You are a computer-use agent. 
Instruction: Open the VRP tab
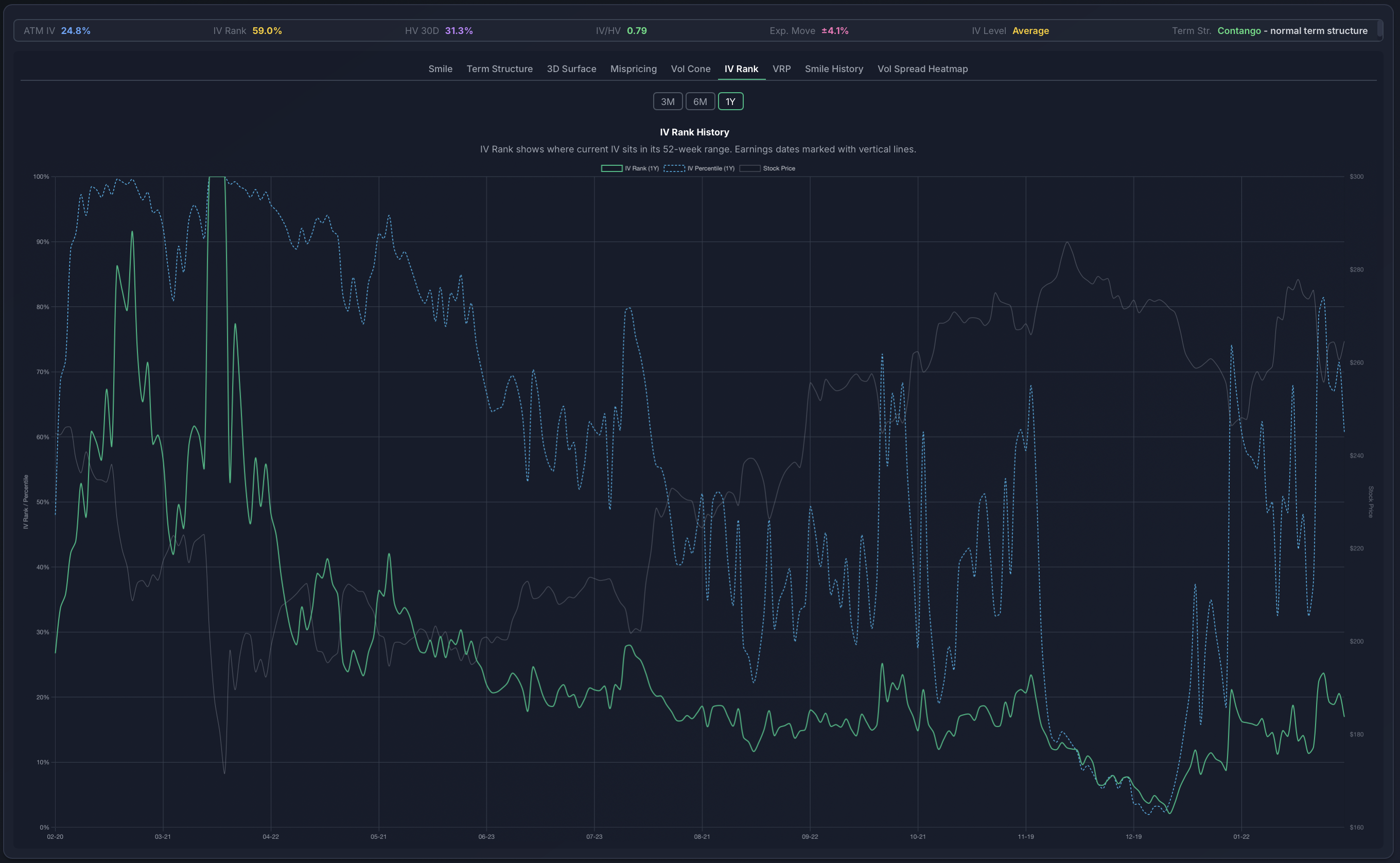pyautogui.click(x=781, y=69)
